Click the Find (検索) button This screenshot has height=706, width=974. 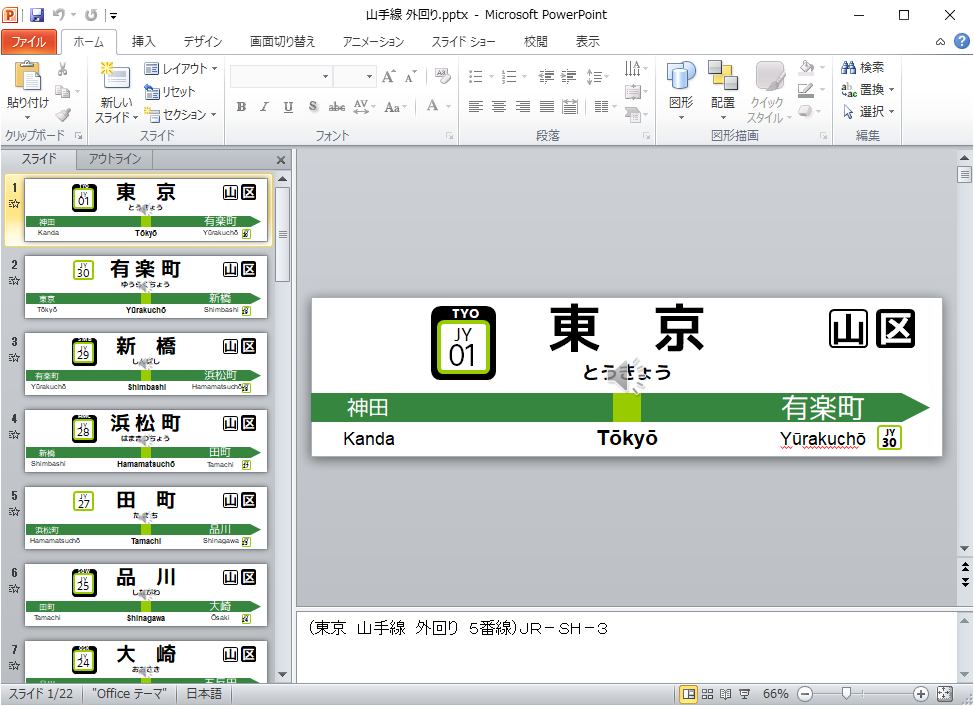[862, 68]
